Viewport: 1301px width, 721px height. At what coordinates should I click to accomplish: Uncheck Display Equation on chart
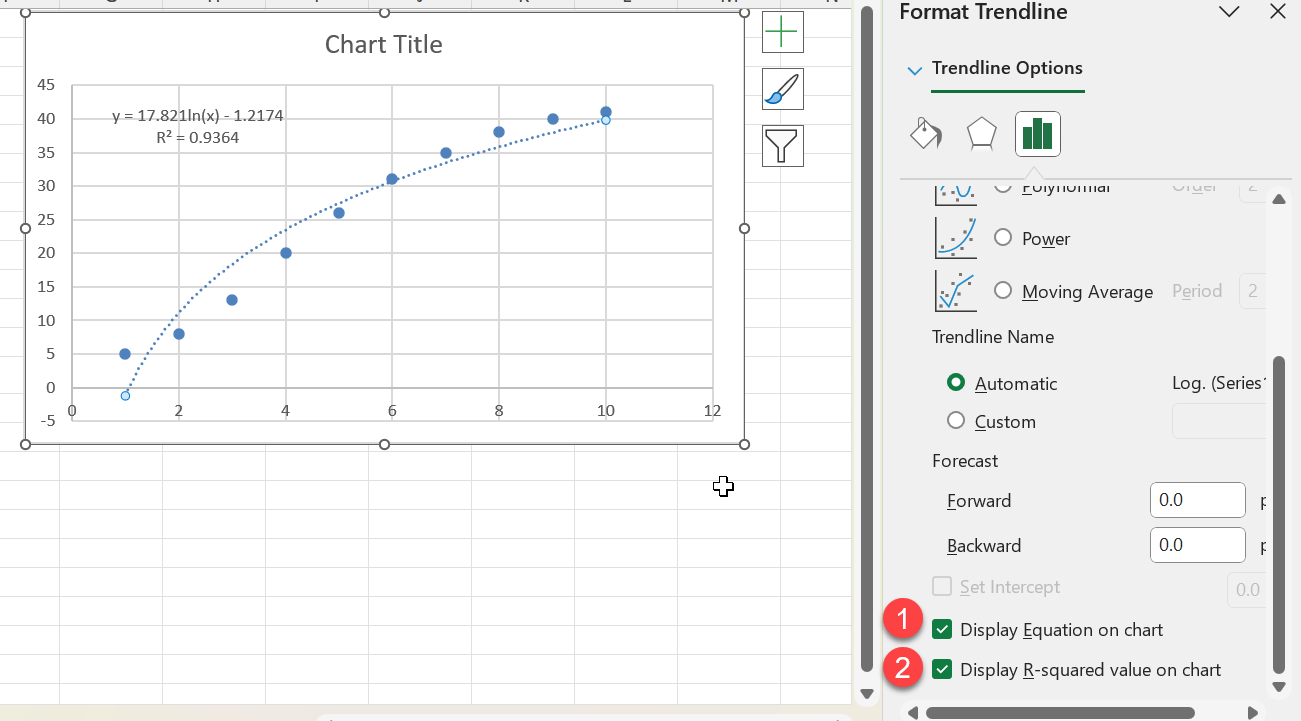[941, 629]
